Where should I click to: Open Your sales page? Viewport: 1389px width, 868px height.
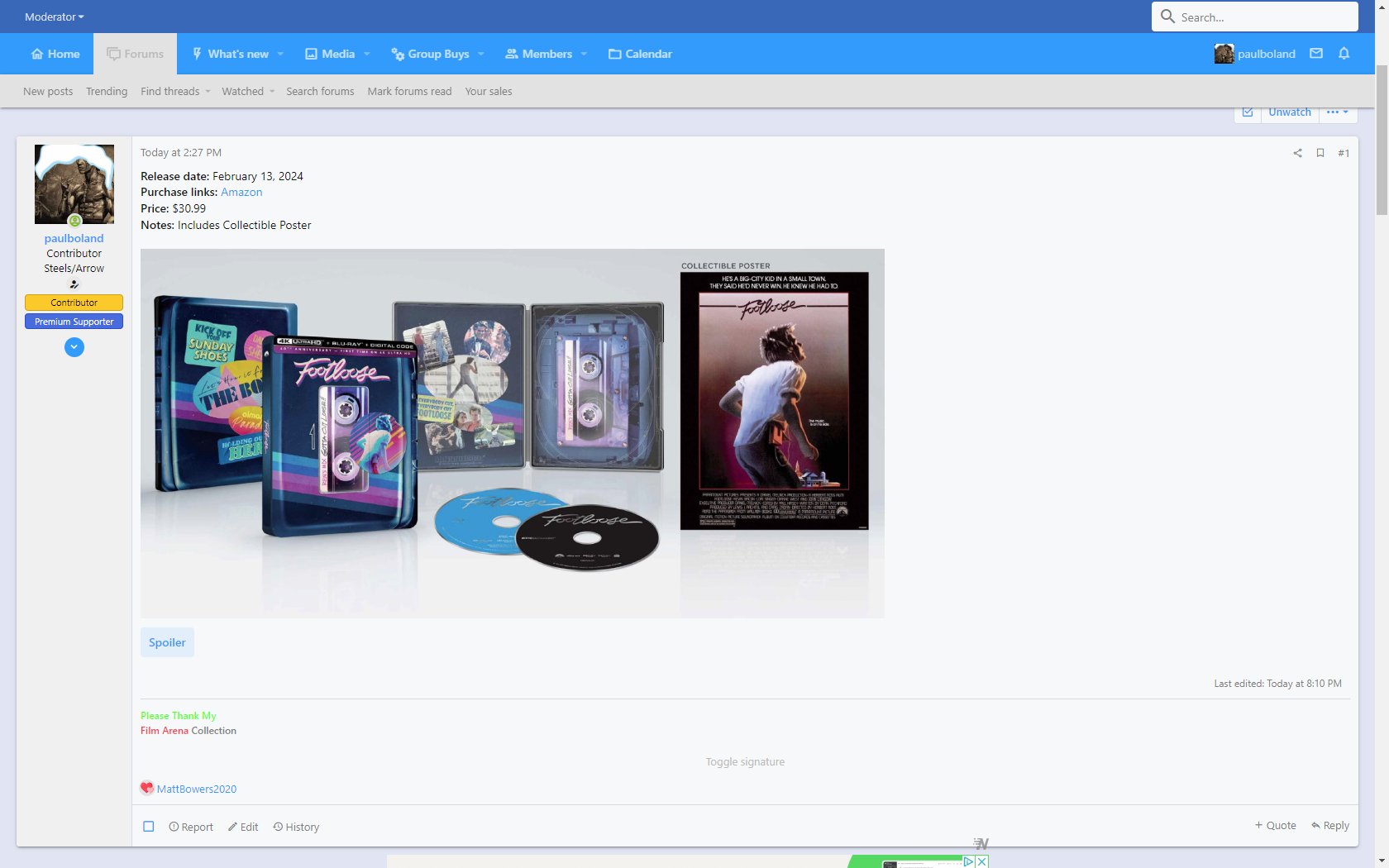coord(489,91)
